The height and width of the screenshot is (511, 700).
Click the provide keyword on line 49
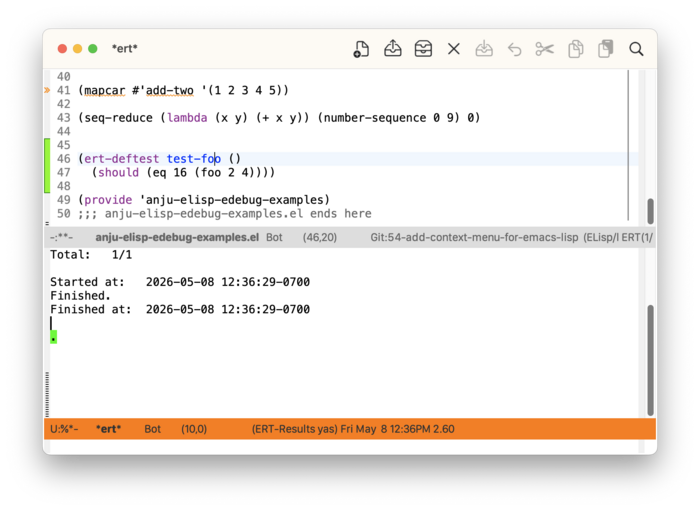108,200
